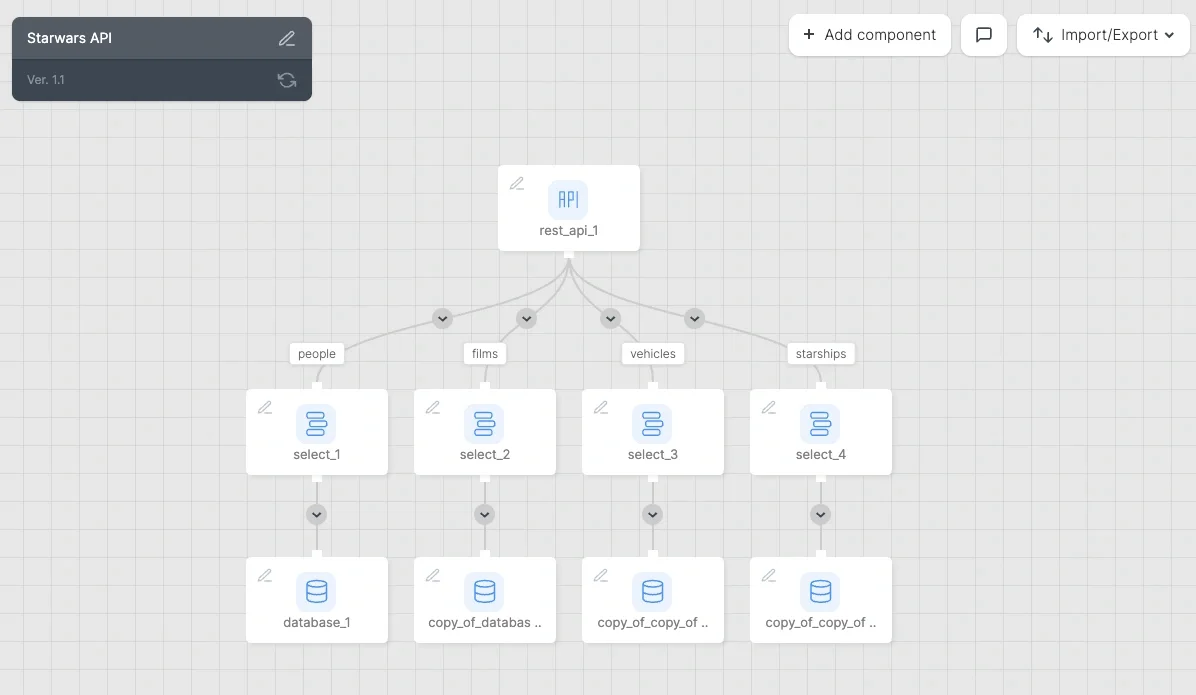Edit the select_4 component
Screen dimensions: 1196x695
(769, 408)
